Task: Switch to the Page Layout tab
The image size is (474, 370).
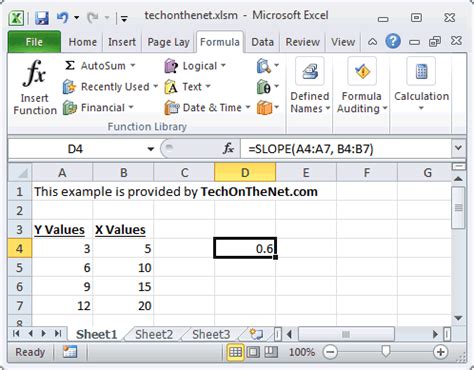Action: click(x=168, y=42)
